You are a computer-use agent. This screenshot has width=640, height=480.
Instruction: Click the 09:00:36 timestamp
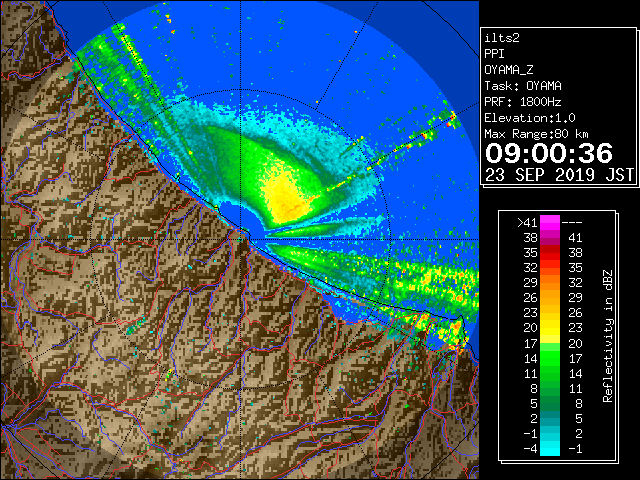point(549,153)
